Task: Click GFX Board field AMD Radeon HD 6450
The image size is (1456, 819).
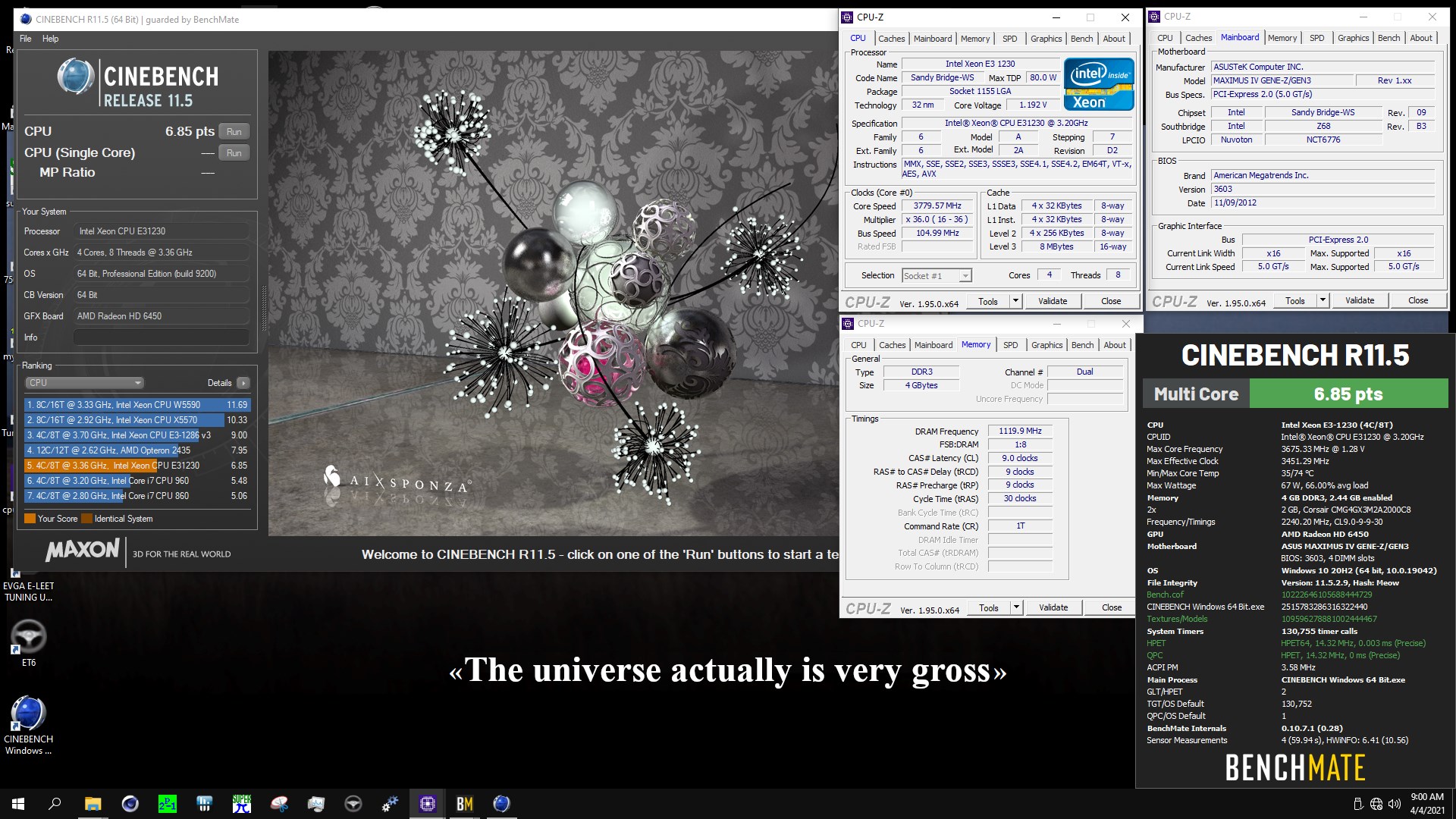Action: 162,316
